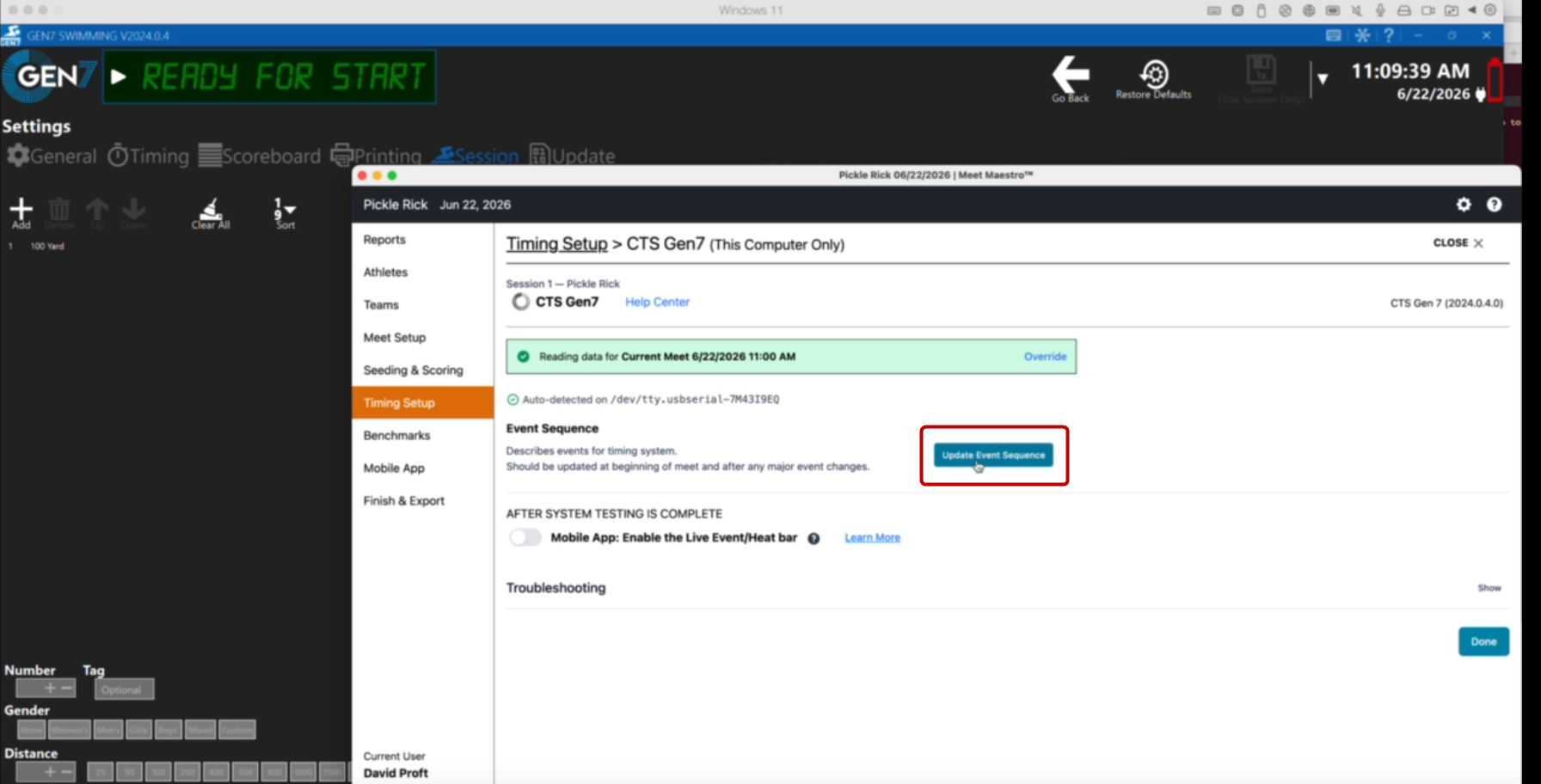
Task: Click the Restore Defaults gear icon
Action: [1154, 74]
